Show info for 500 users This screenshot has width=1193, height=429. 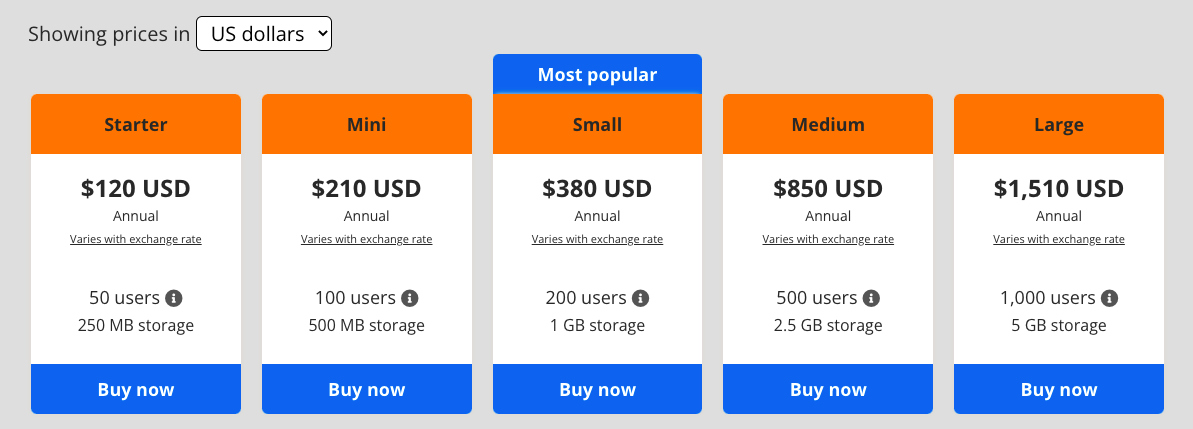[x=871, y=298]
